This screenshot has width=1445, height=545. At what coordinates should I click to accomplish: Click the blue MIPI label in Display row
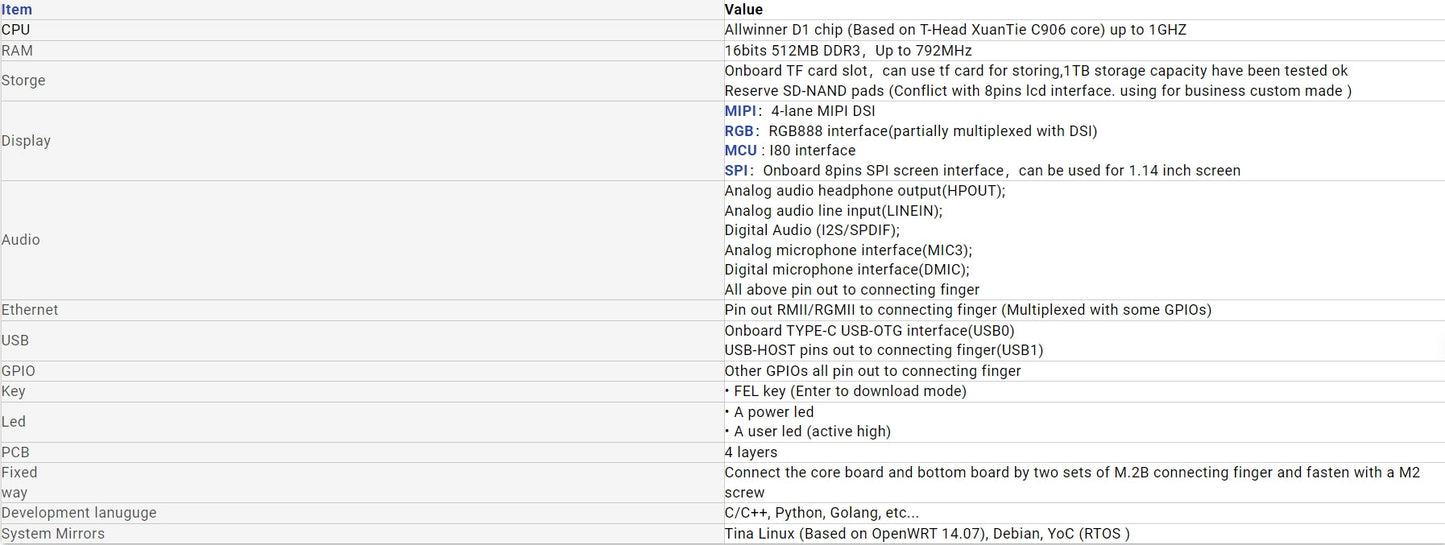coord(740,111)
